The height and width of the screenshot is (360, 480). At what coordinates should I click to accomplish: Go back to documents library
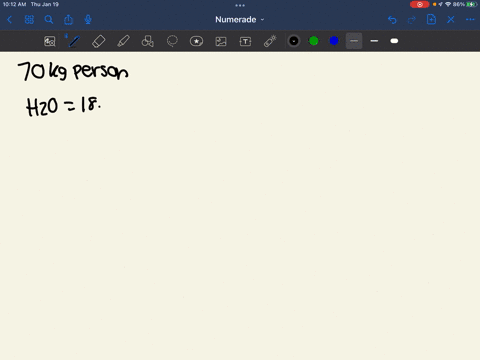tap(9, 20)
